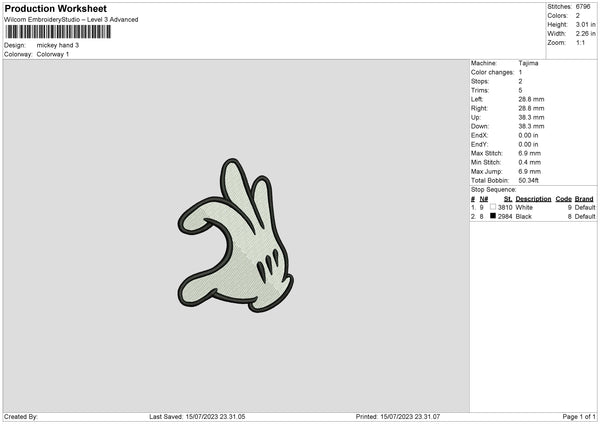The image size is (600, 424).
Task: Click the St. column header
Action: pyautogui.click(x=508, y=199)
